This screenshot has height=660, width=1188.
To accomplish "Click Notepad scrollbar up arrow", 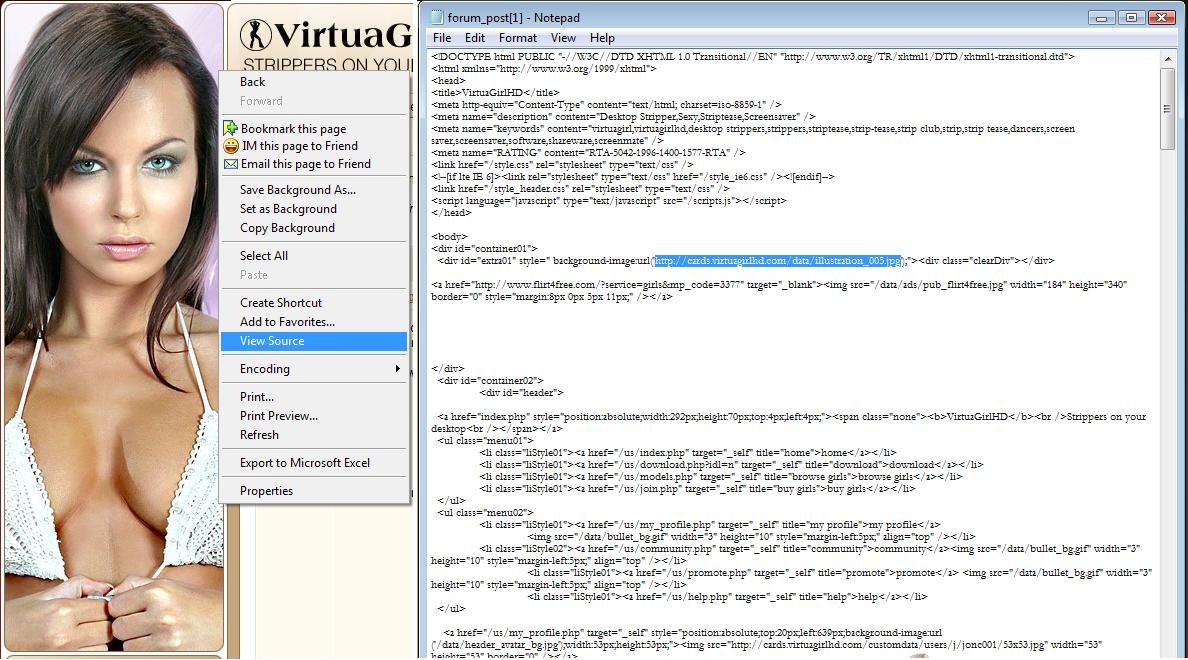I will [1167, 59].
